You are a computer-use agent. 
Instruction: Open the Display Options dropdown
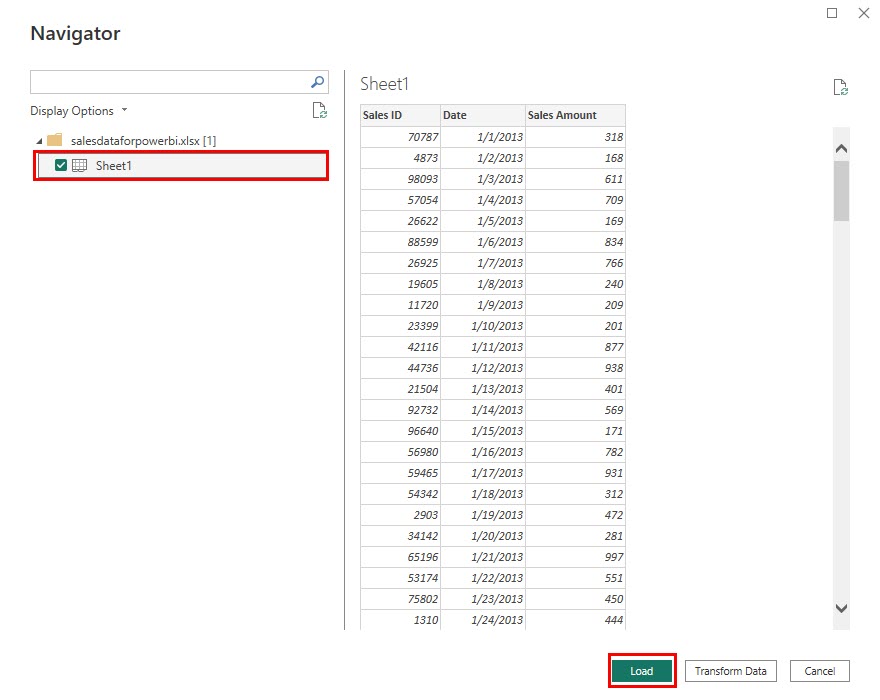(x=79, y=111)
